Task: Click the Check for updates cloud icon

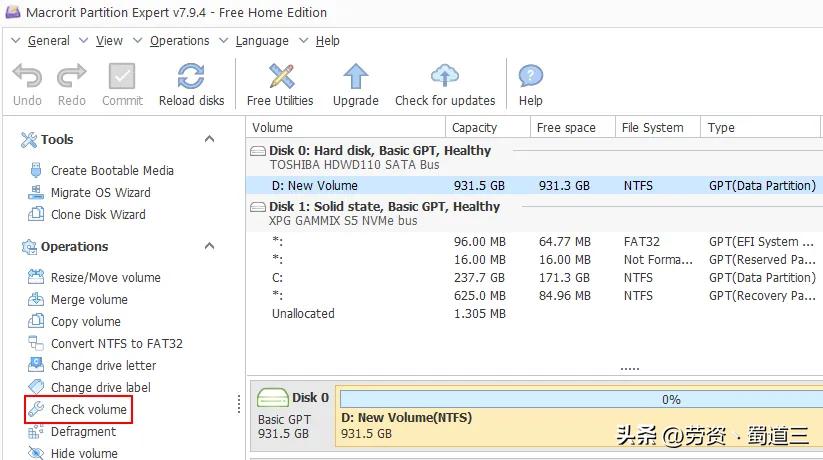Action: coord(445,76)
